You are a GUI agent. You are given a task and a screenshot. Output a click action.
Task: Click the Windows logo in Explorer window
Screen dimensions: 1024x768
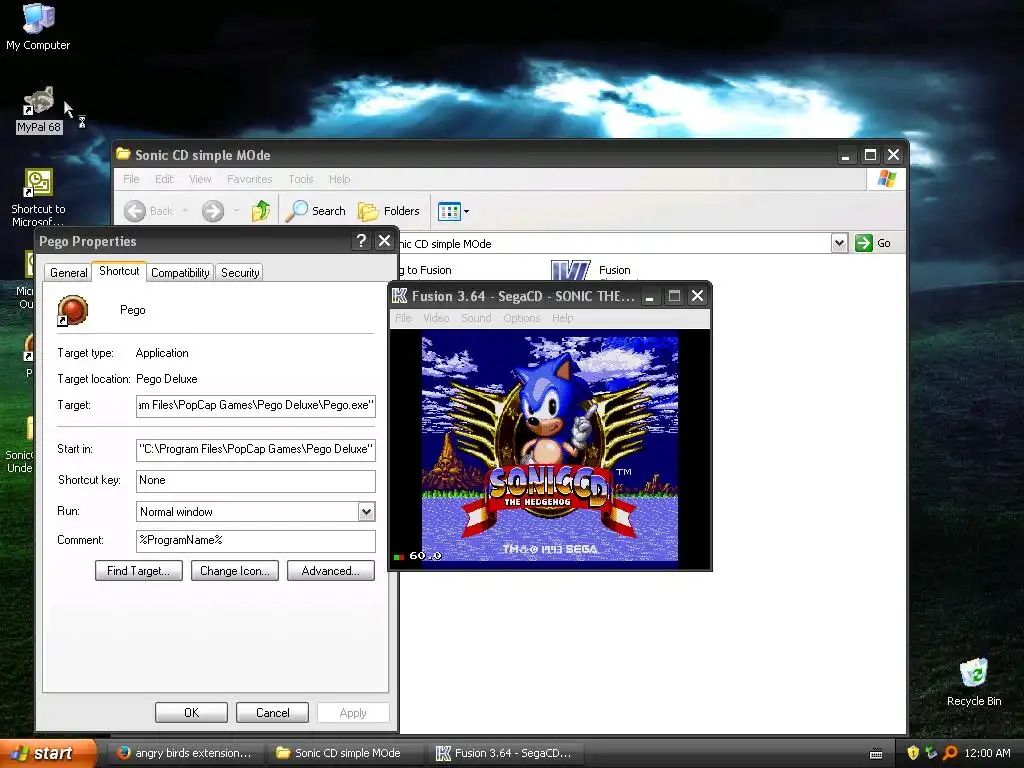pyautogui.click(x=886, y=179)
